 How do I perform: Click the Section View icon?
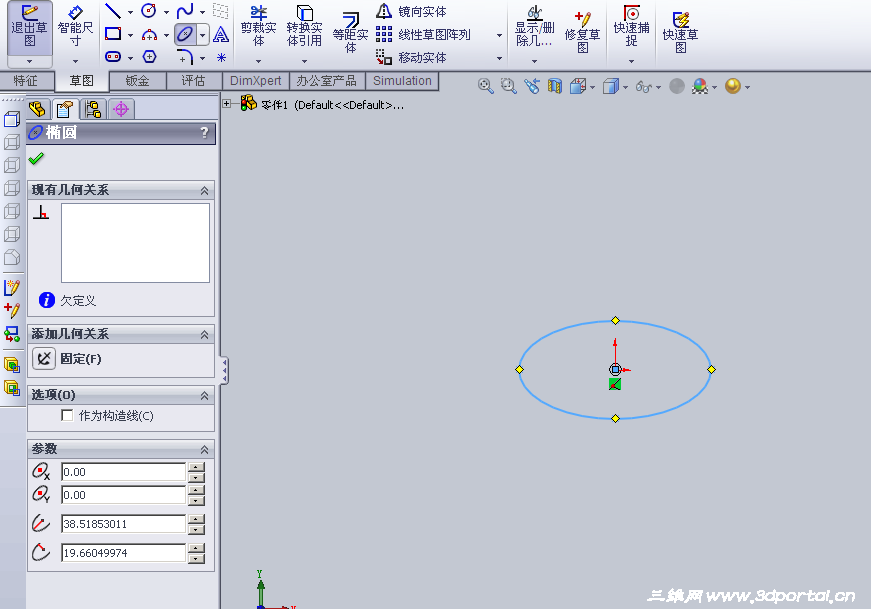554,86
